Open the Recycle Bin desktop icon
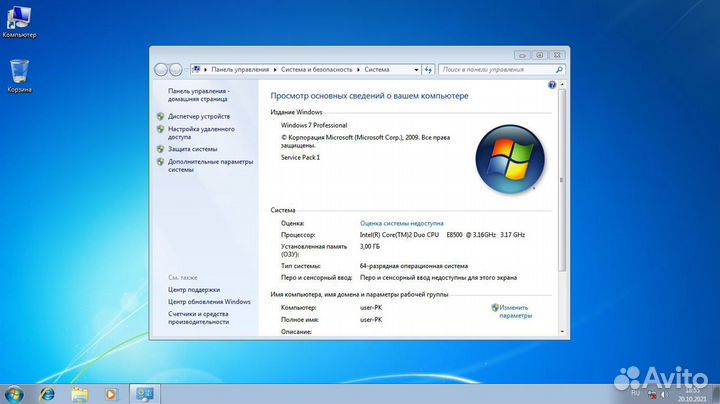This screenshot has width=720, height=404. pyautogui.click(x=19, y=76)
